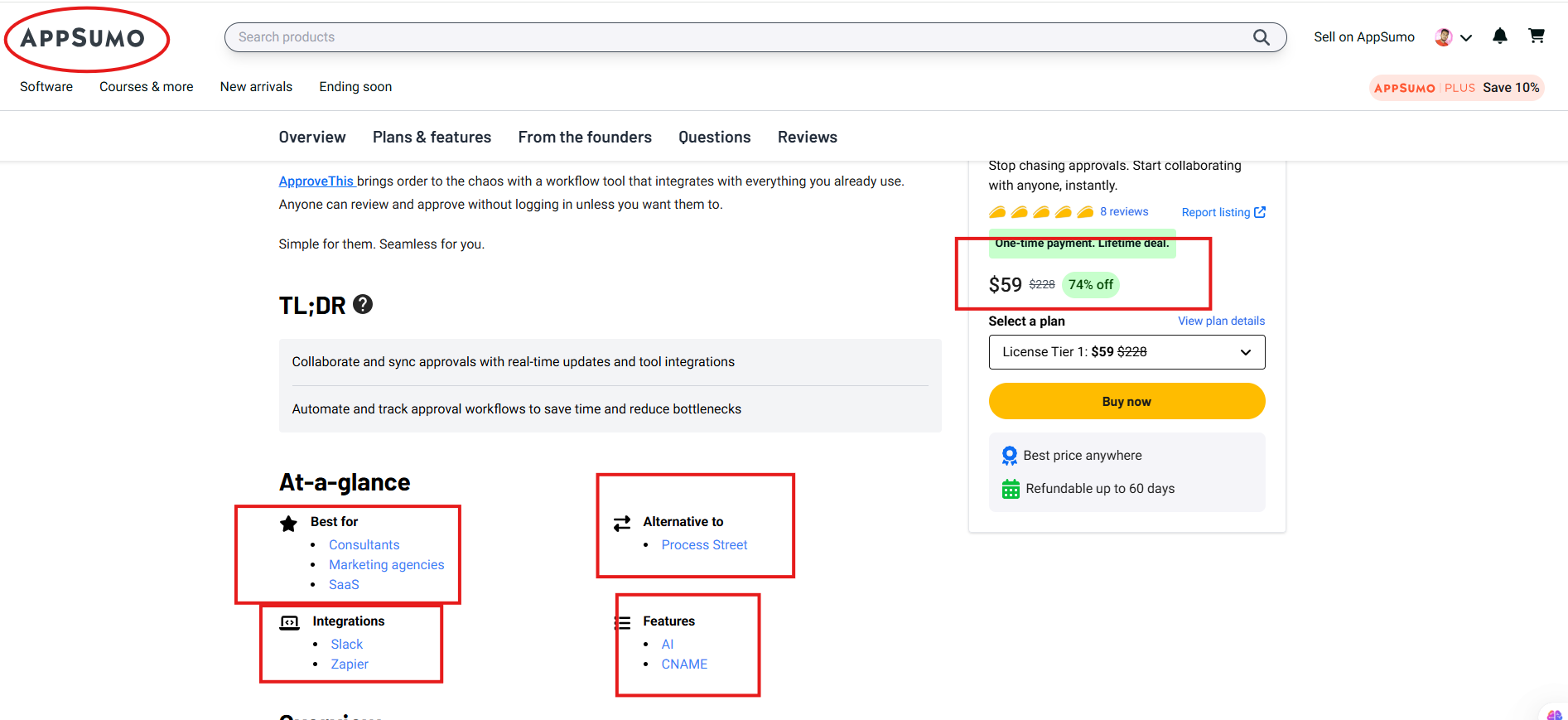Click the 'Collaborate and sync approvals' line
Viewport: 1568px width, 720px height.
click(514, 362)
